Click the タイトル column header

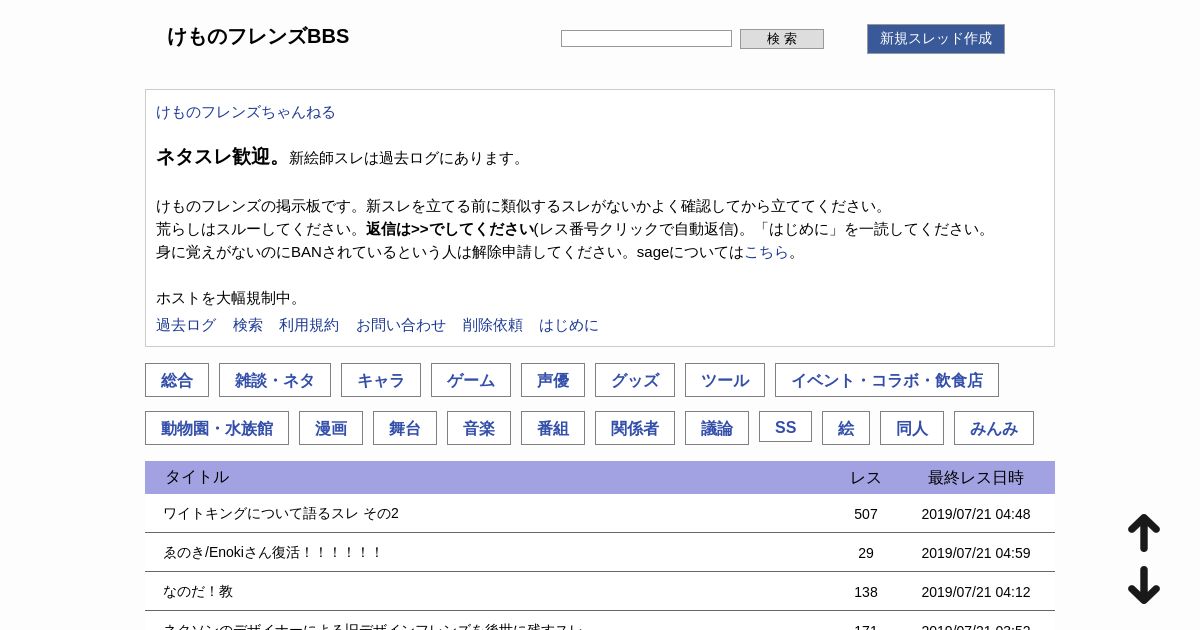click(x=197, y=477)
